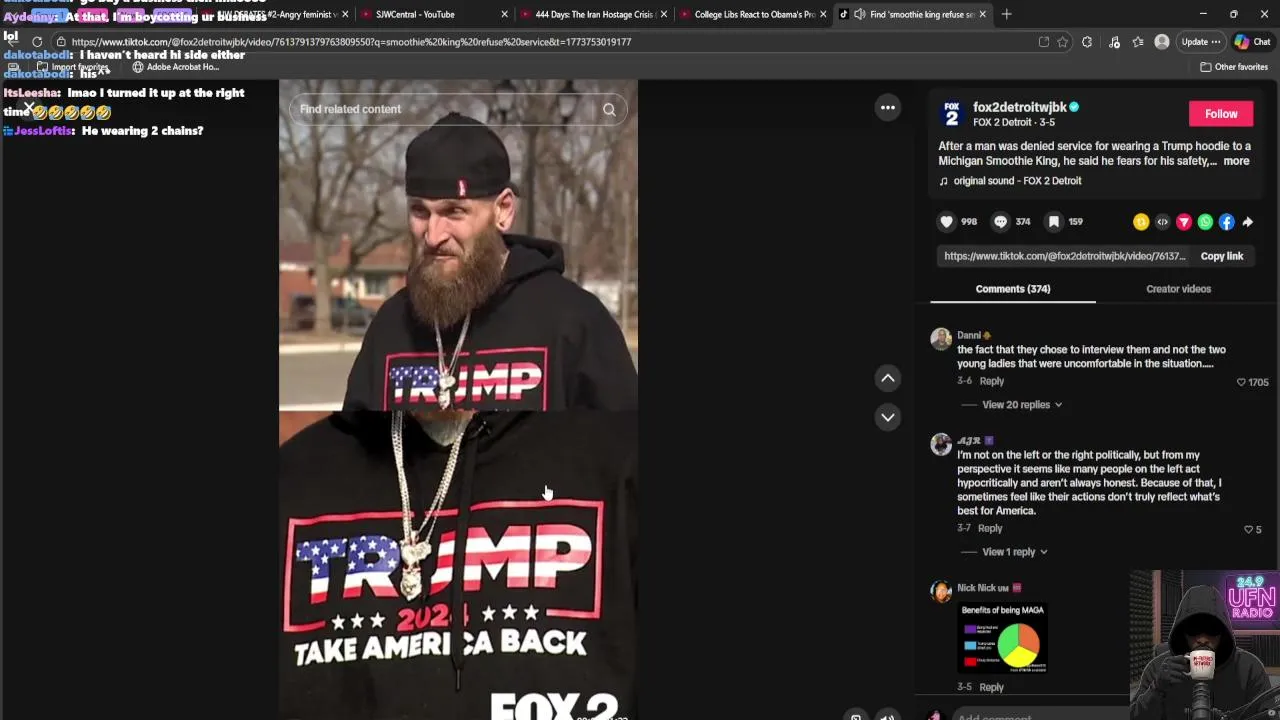The height and width of the screenshot is (720, 1280).
Task: Share the video to Facebook
Action: click(x=1226, y=222)
